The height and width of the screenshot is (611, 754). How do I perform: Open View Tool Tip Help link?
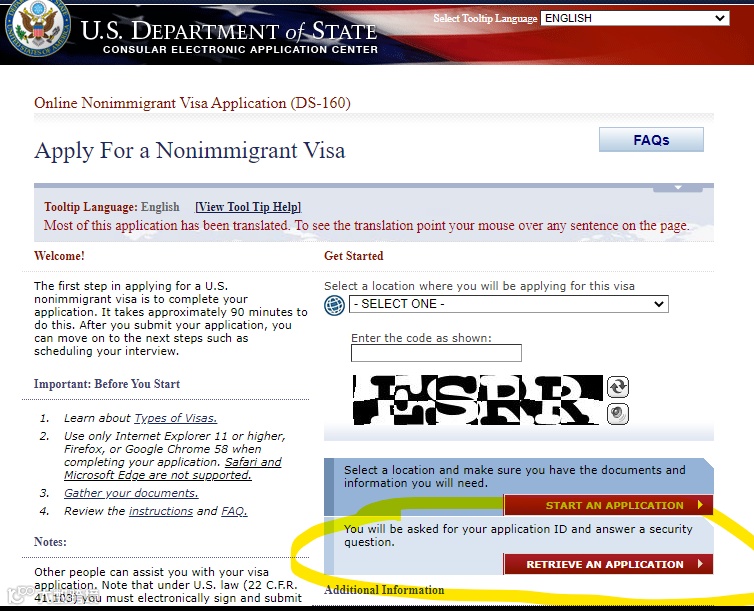248,207
